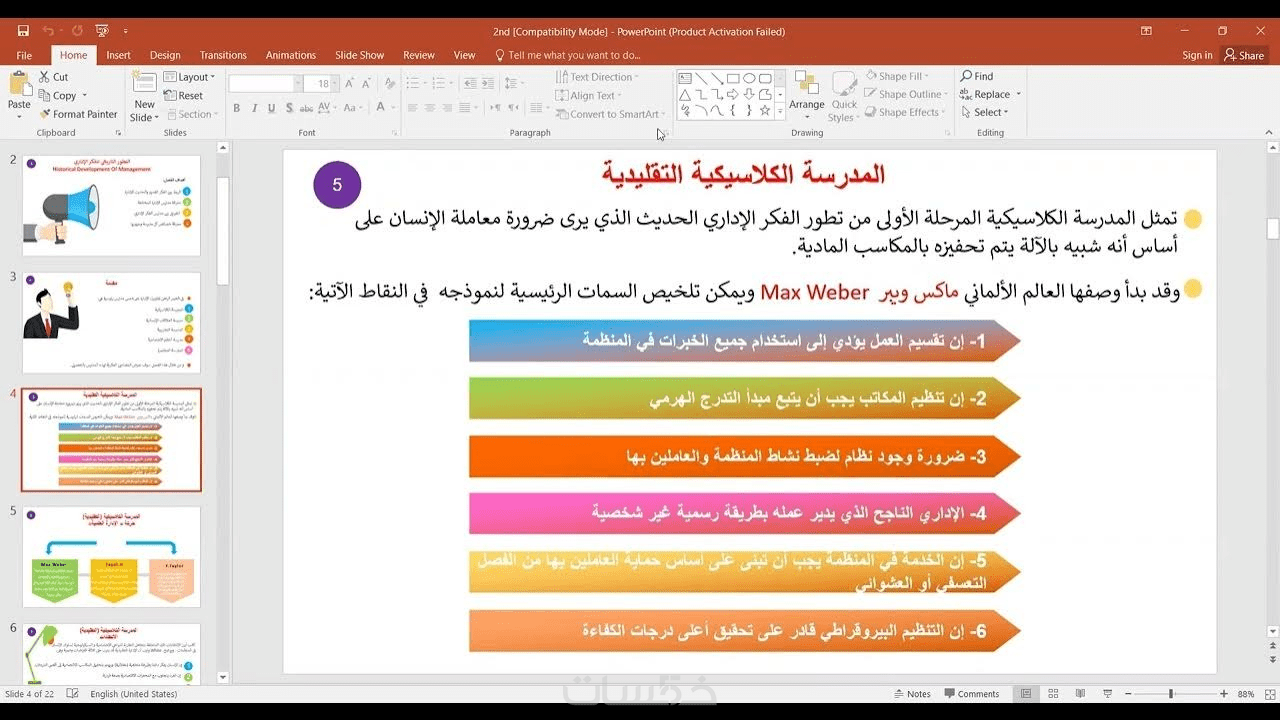Toggle Strikethrough formatting
Screen dimensions: 1280x720
(x=308, y=108)
